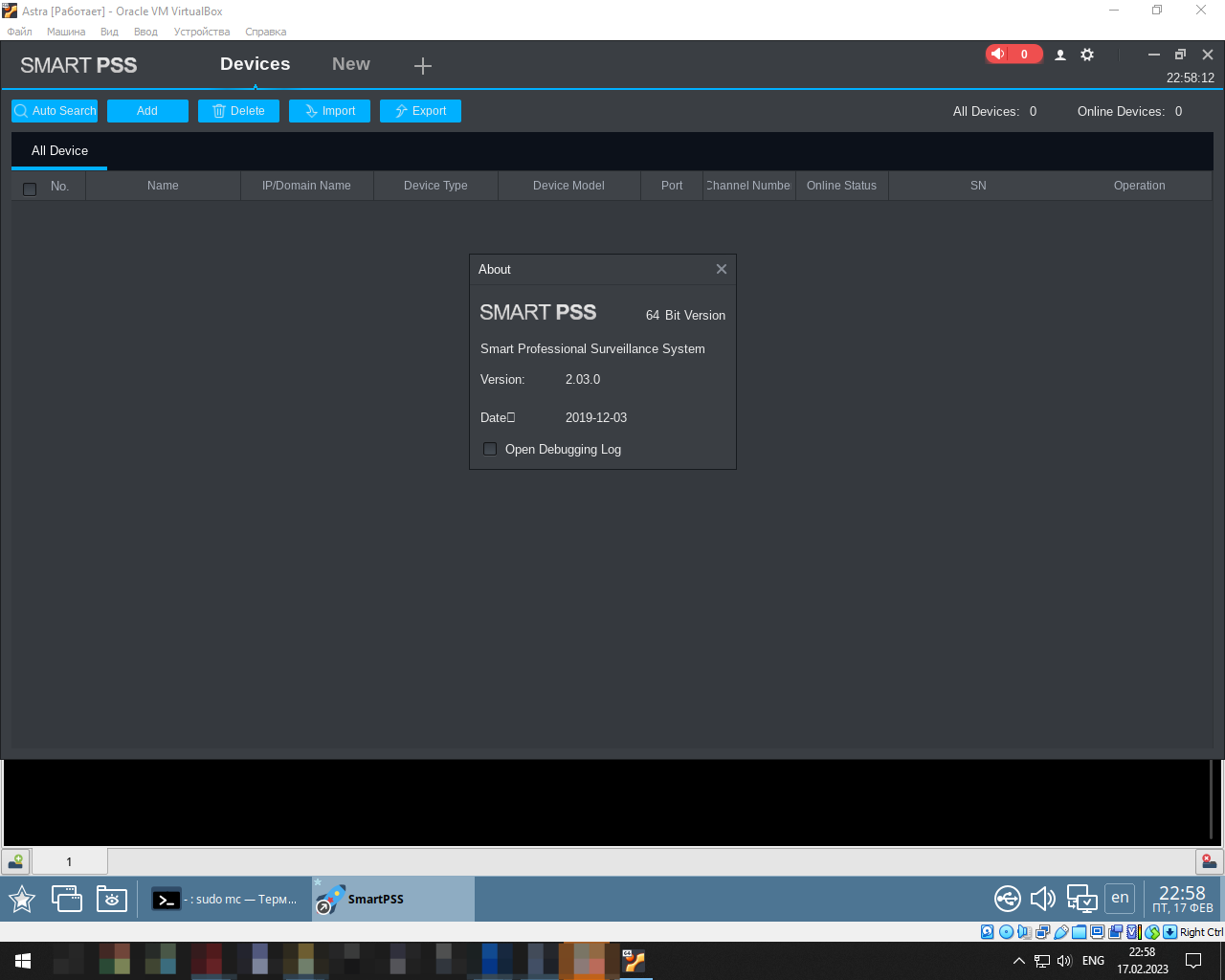This screenshot has width=1225, height=980.
Task: Click the SN column header
Action: [x=978, y=186]
